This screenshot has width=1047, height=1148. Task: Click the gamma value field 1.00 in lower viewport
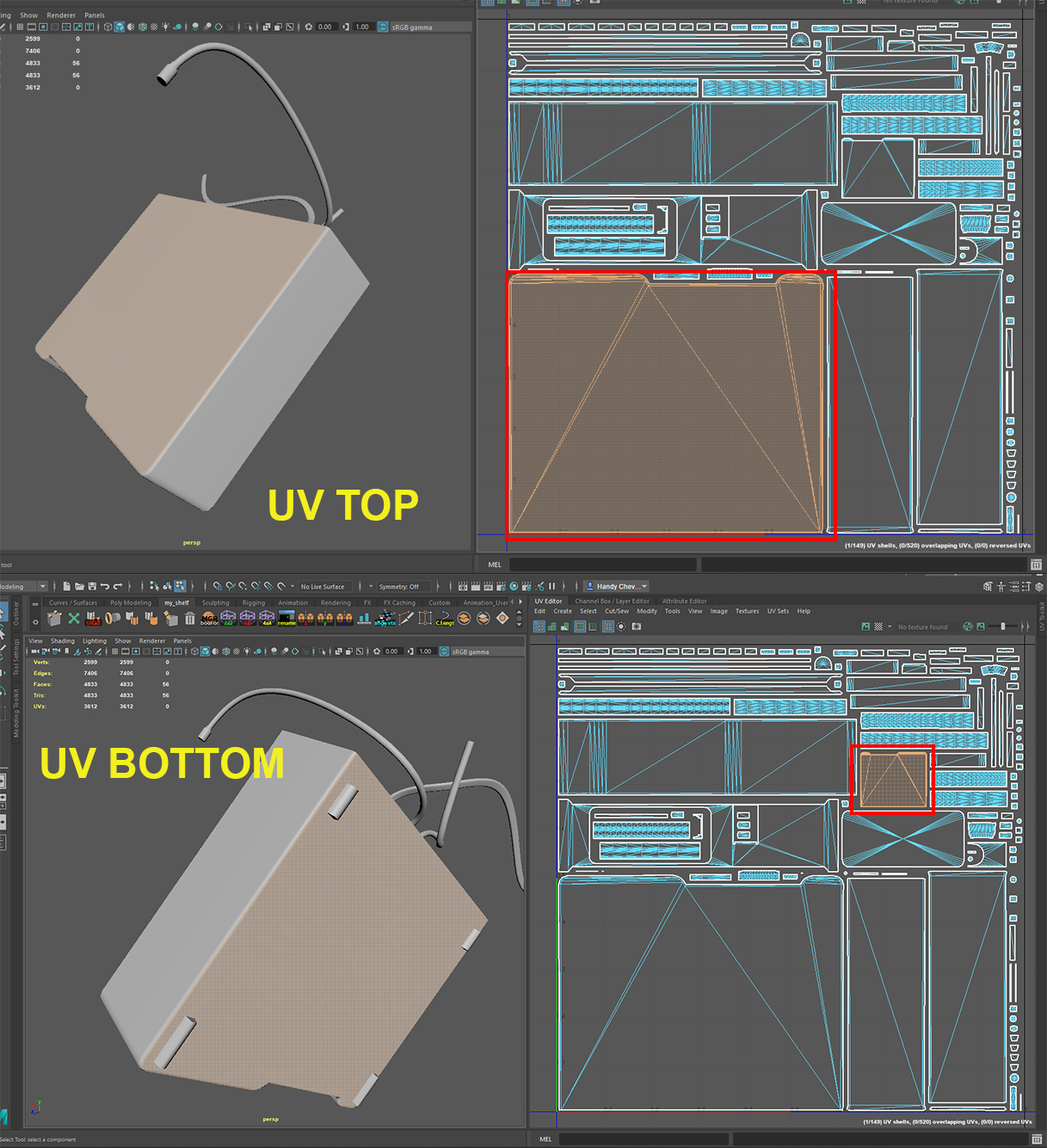[x=425, y=651]
